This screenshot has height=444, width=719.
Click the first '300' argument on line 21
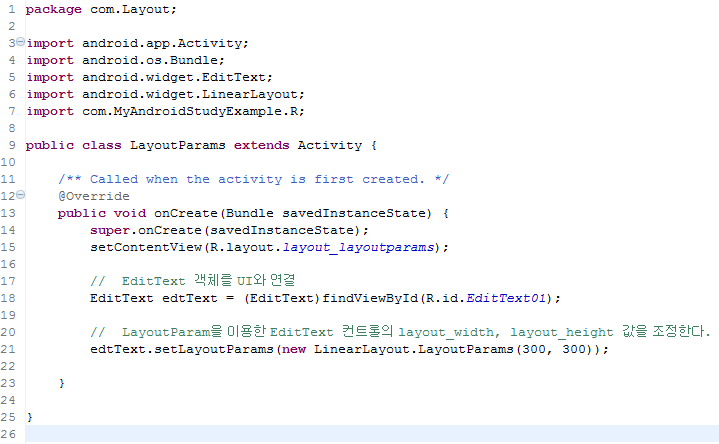click(x=533, y=349)
